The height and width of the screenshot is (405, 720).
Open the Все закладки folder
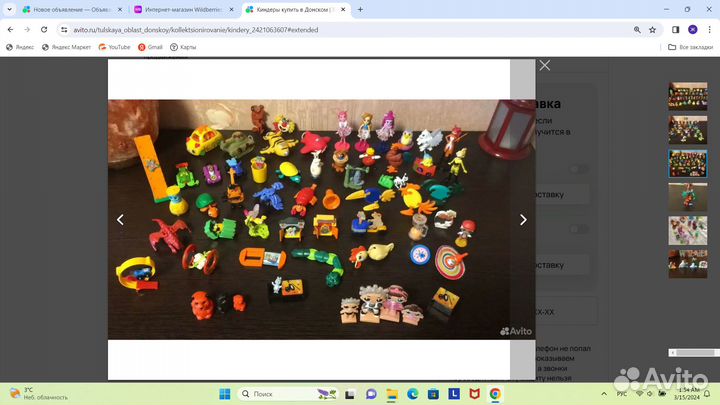(691, 47)
